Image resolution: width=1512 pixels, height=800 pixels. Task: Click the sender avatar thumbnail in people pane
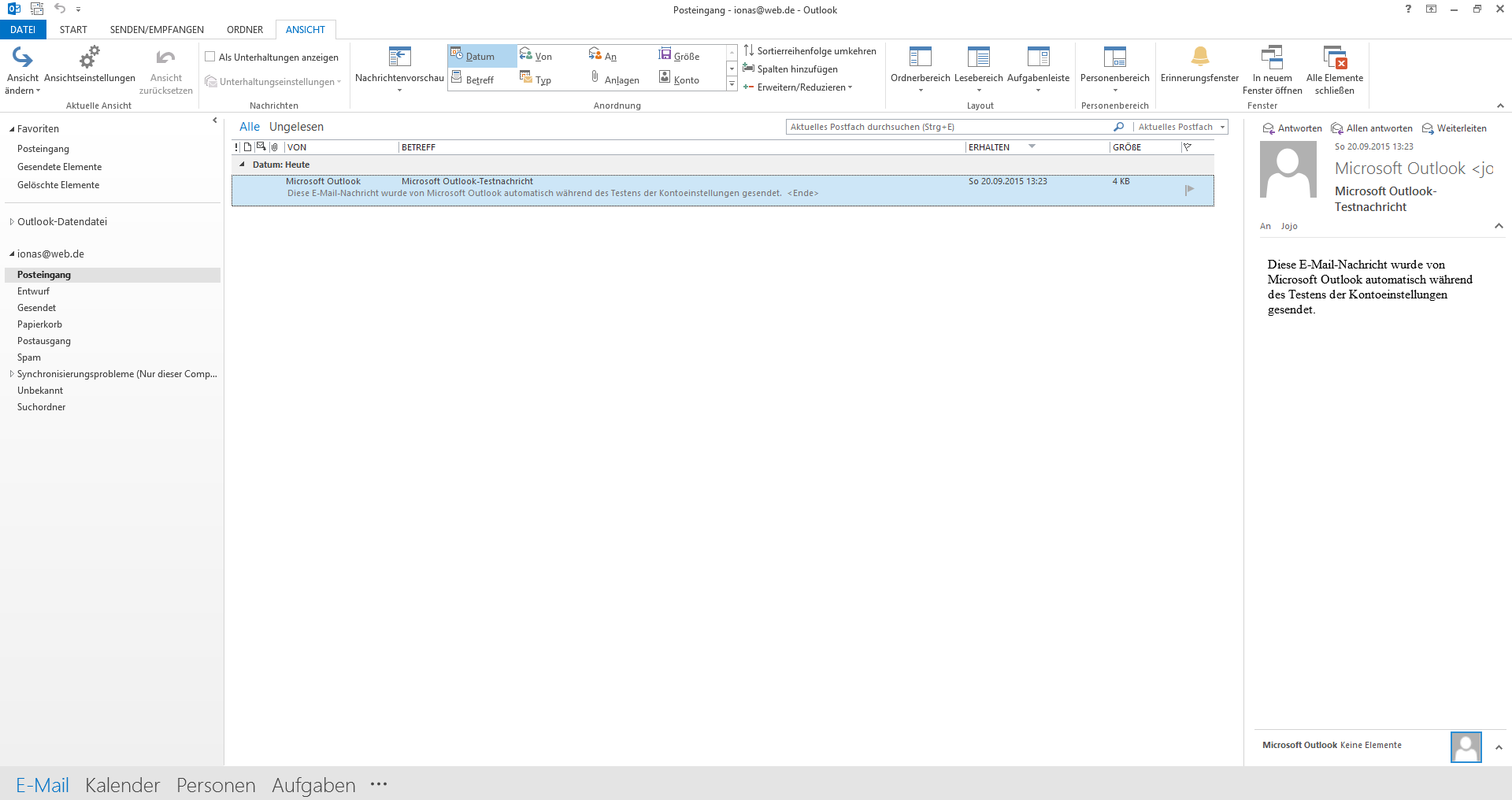[x=1466, y=747]
